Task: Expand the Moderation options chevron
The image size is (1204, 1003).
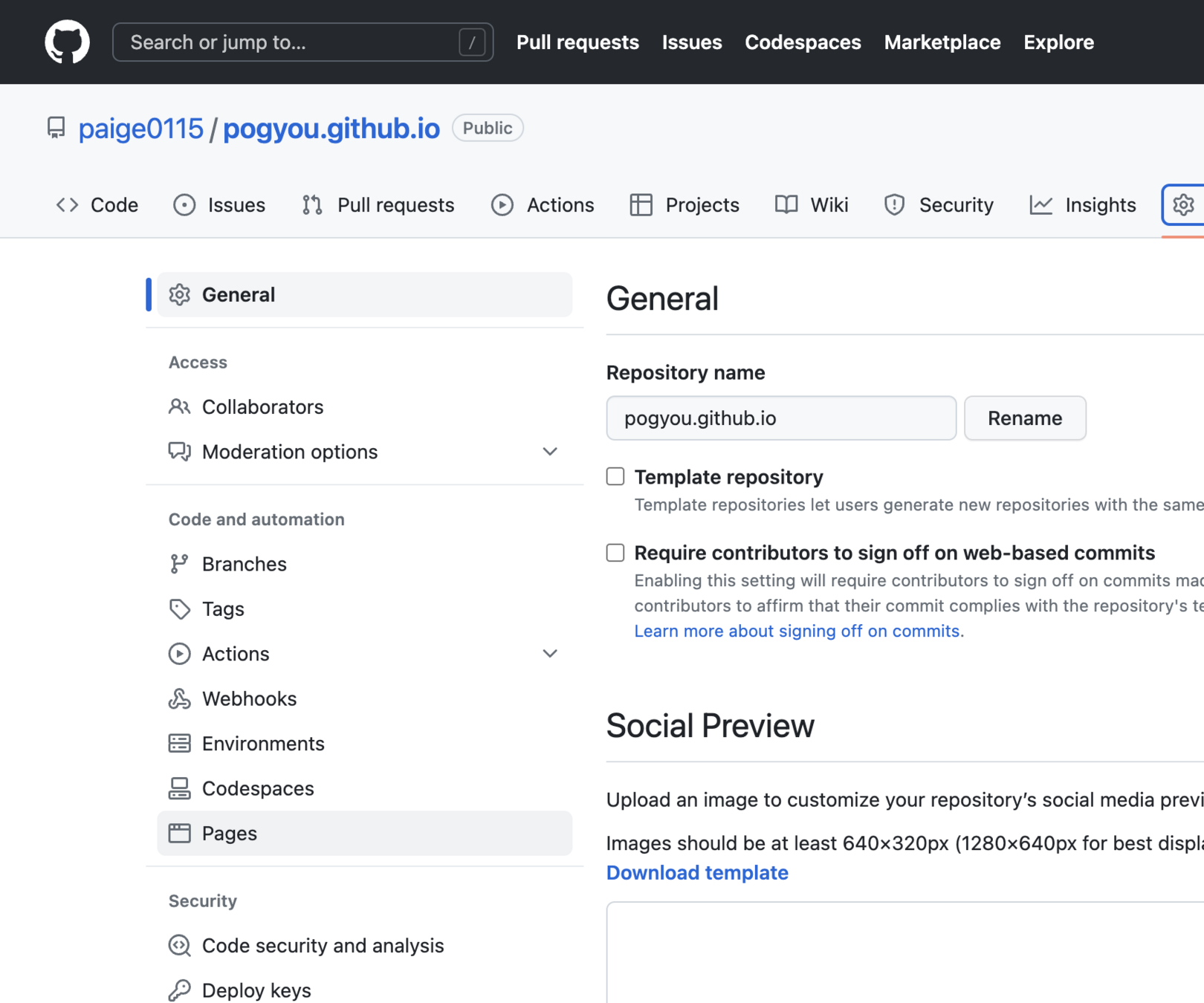Action: (550, 452)
